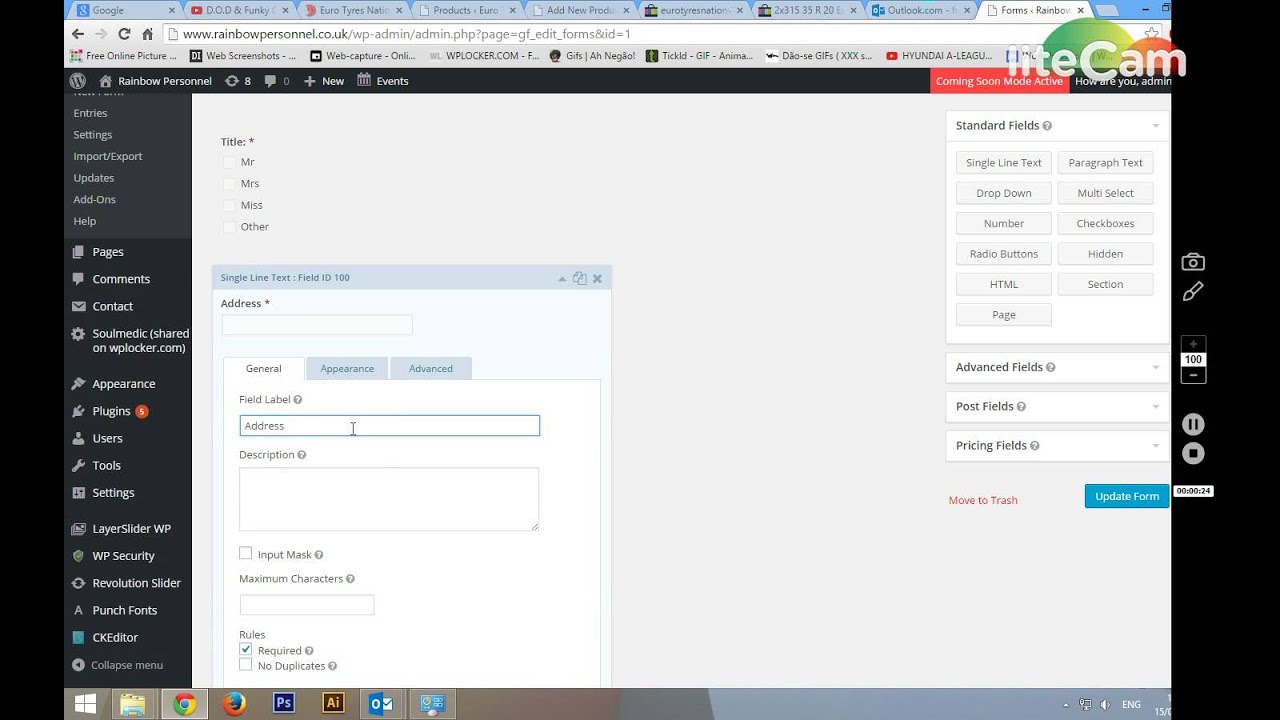This screenshot has width=1280, height=720.
Task: Increase liteCam zoom with plus button
Action: pyautogui.click(x=1193, y=344)
